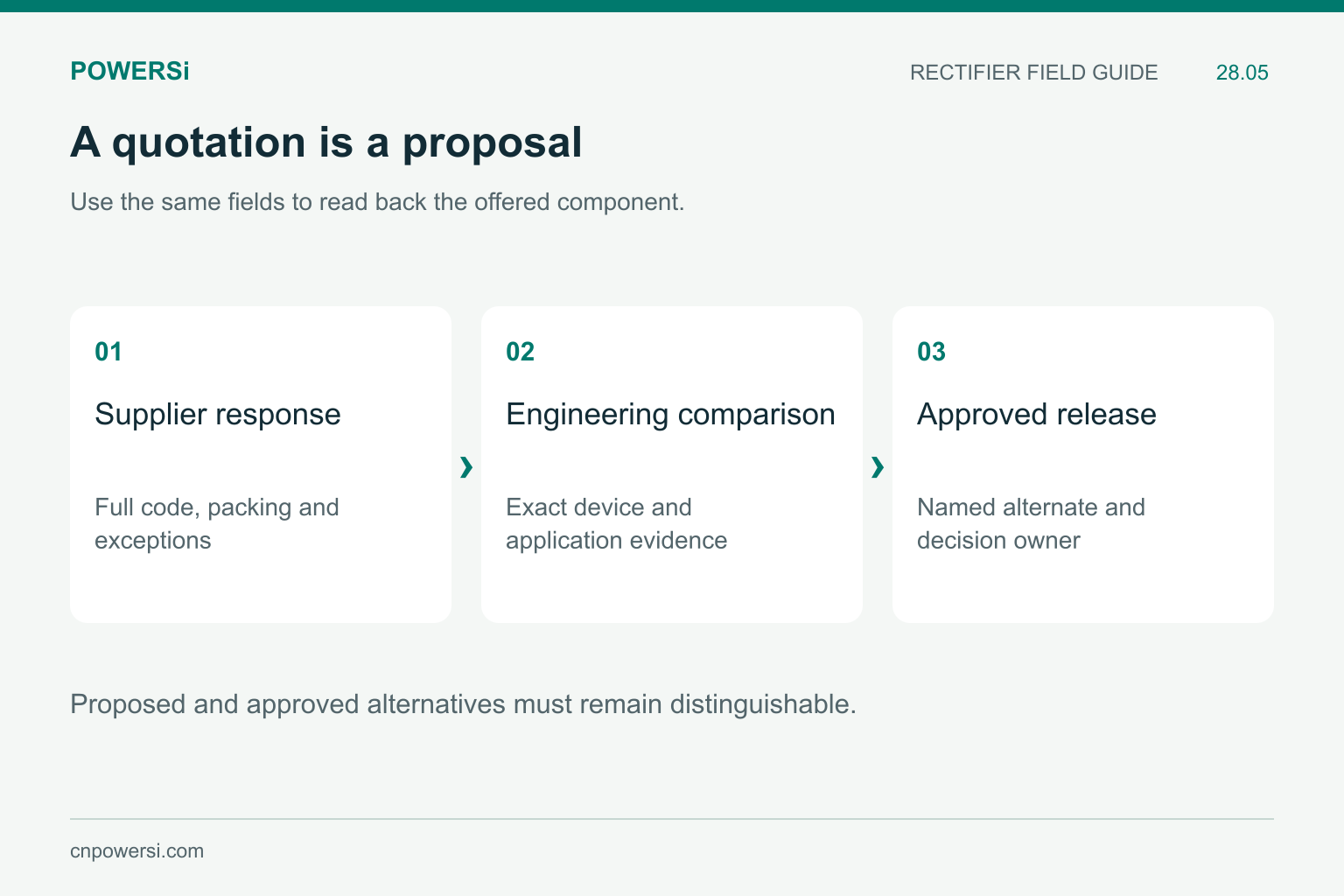Click the arrow between Supplier response and Engineering comparison
The width and height of the screenshot is (1344, 896).
(x=466, y=467)
